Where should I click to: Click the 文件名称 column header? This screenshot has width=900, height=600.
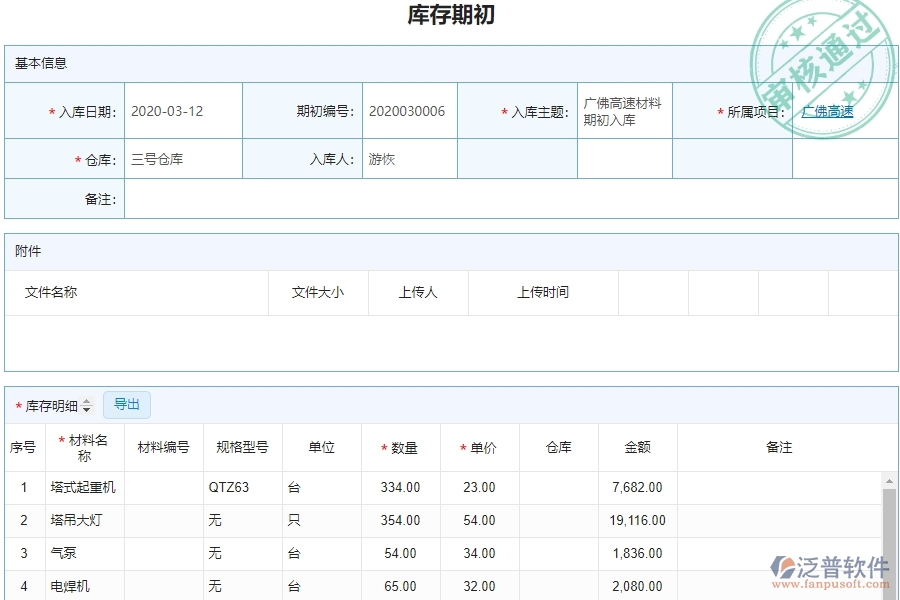(x=51, y=292)
